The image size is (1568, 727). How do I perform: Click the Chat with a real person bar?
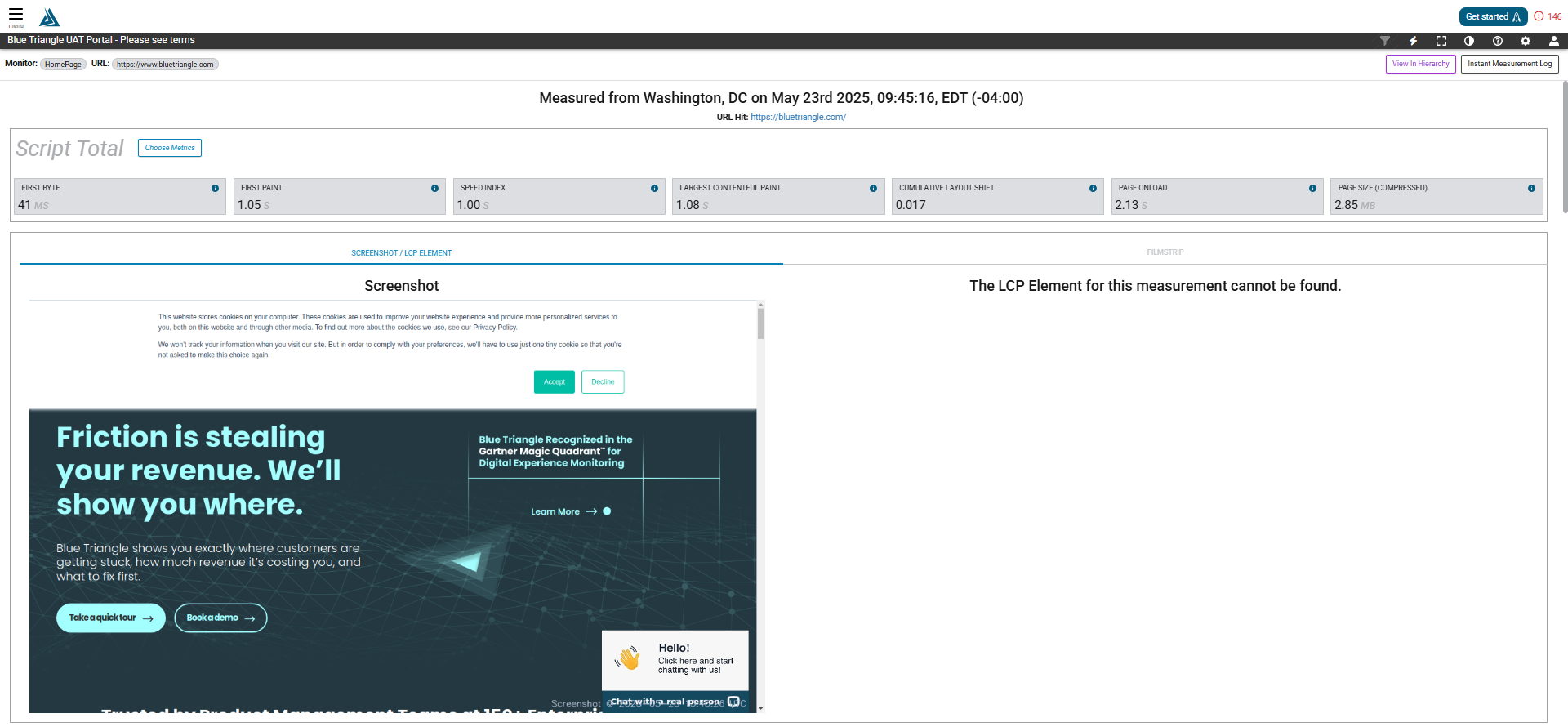(x=675, y=702)
